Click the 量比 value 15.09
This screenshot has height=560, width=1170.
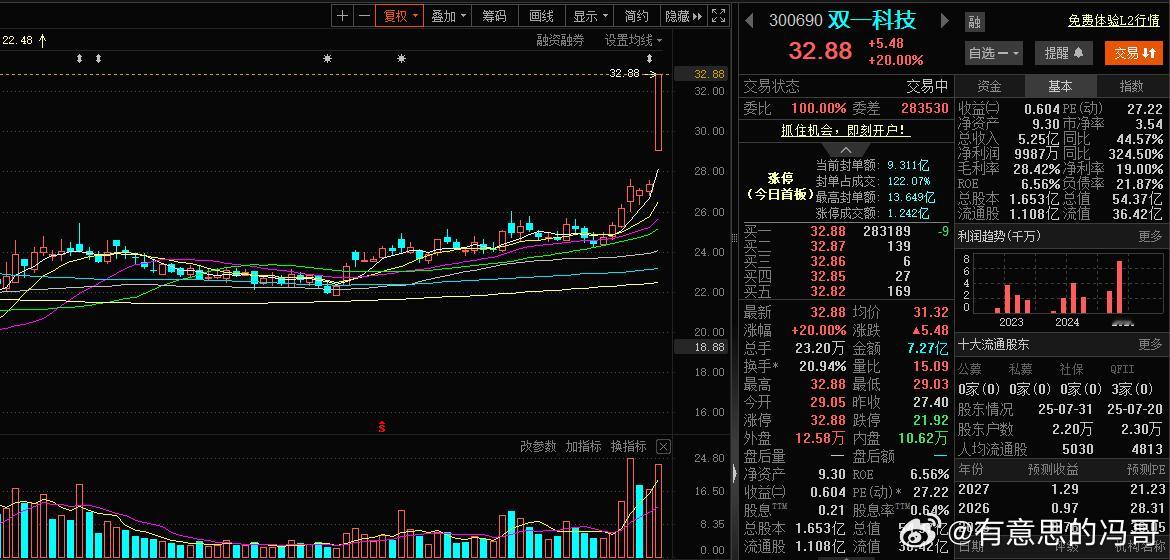[x=931, y=367]
